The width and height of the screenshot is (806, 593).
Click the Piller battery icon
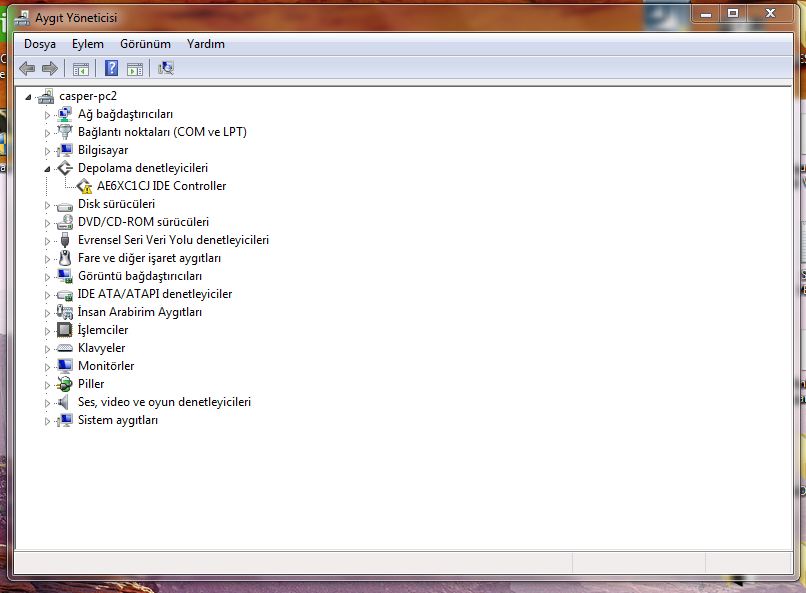pos(65,384)
